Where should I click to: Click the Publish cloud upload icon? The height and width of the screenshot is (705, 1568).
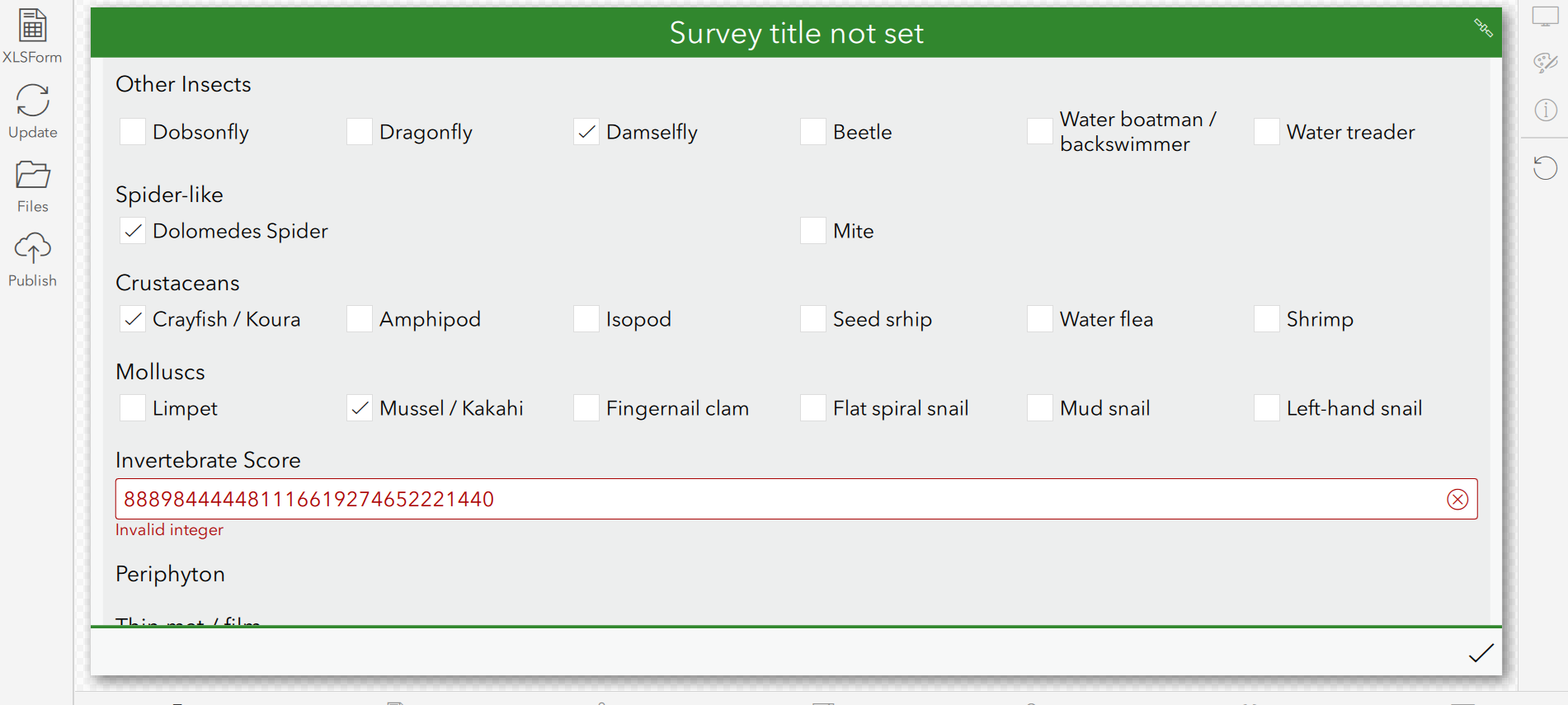point(32,248)
